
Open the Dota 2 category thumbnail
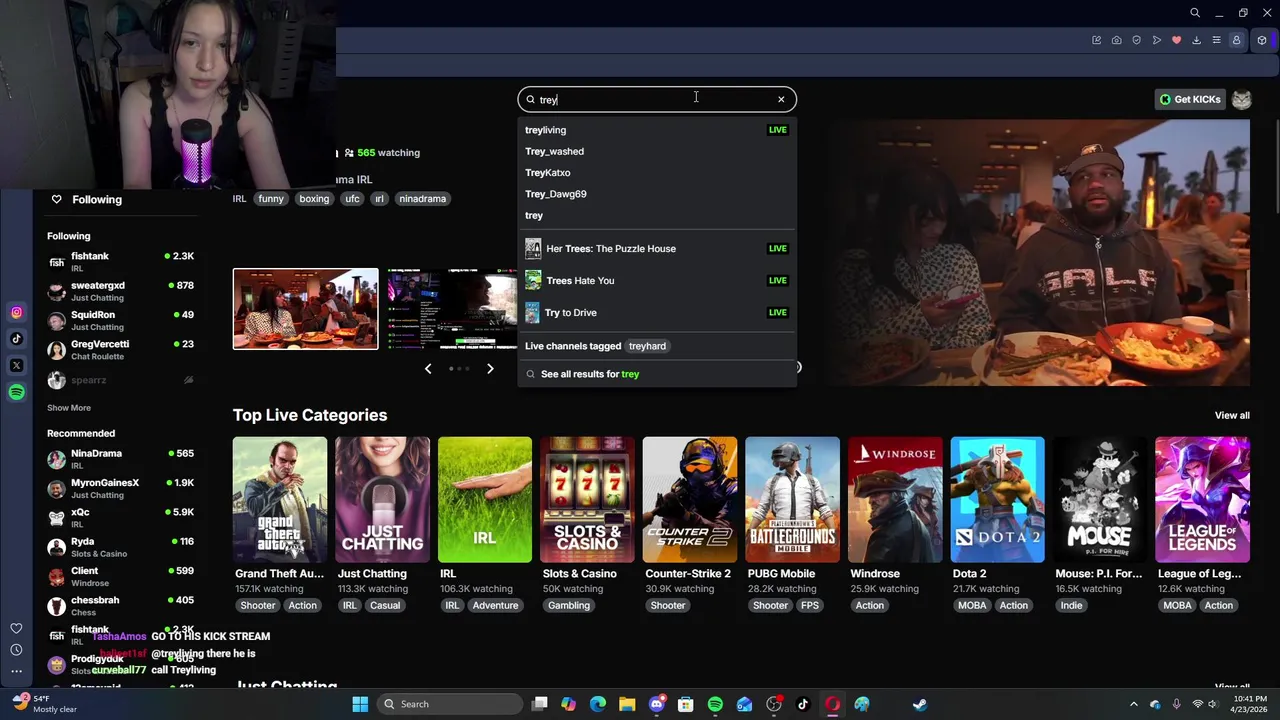[x=997, y=500]
